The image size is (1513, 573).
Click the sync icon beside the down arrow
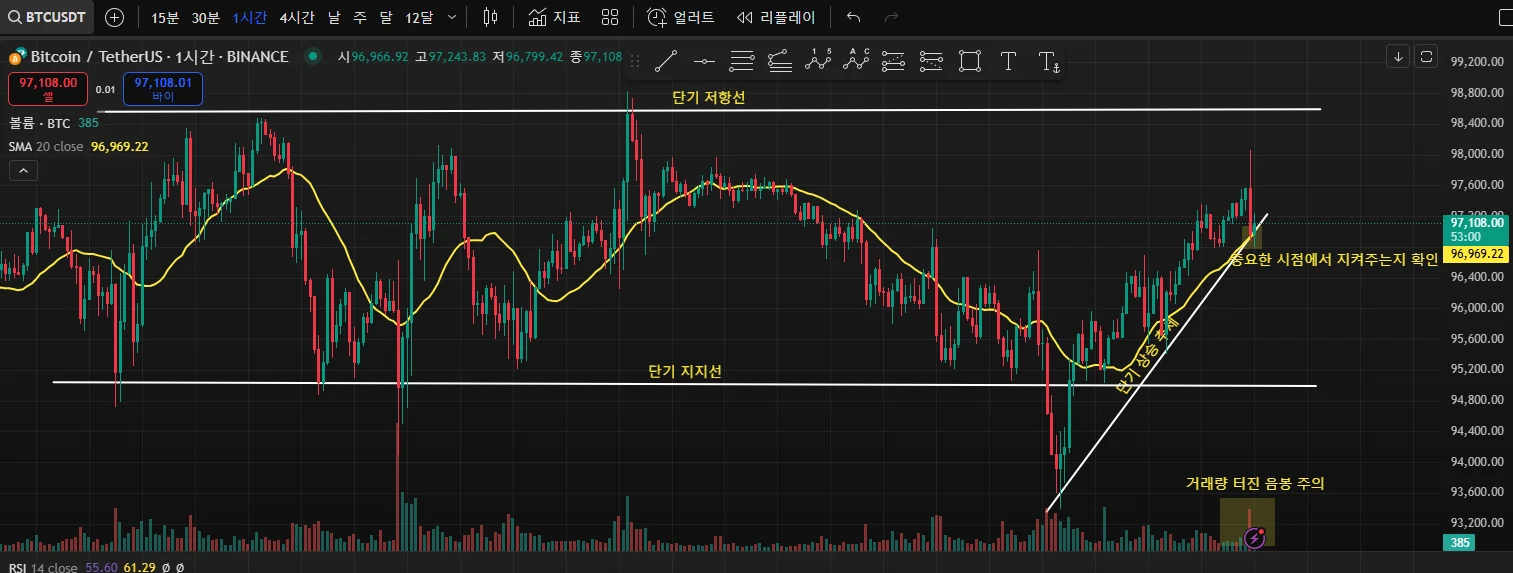1427,56
